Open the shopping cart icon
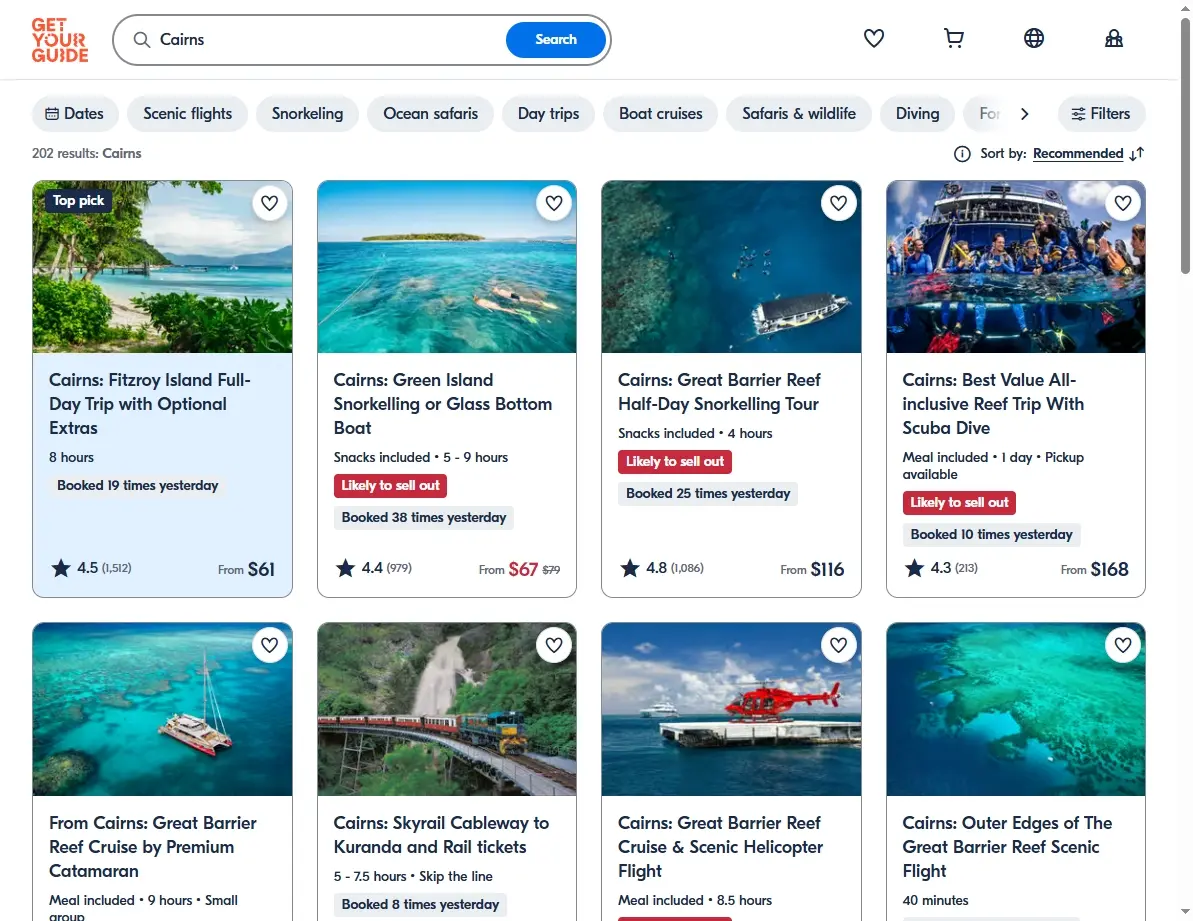Viewport: 1193px width, 921px height. click(954, 38)
